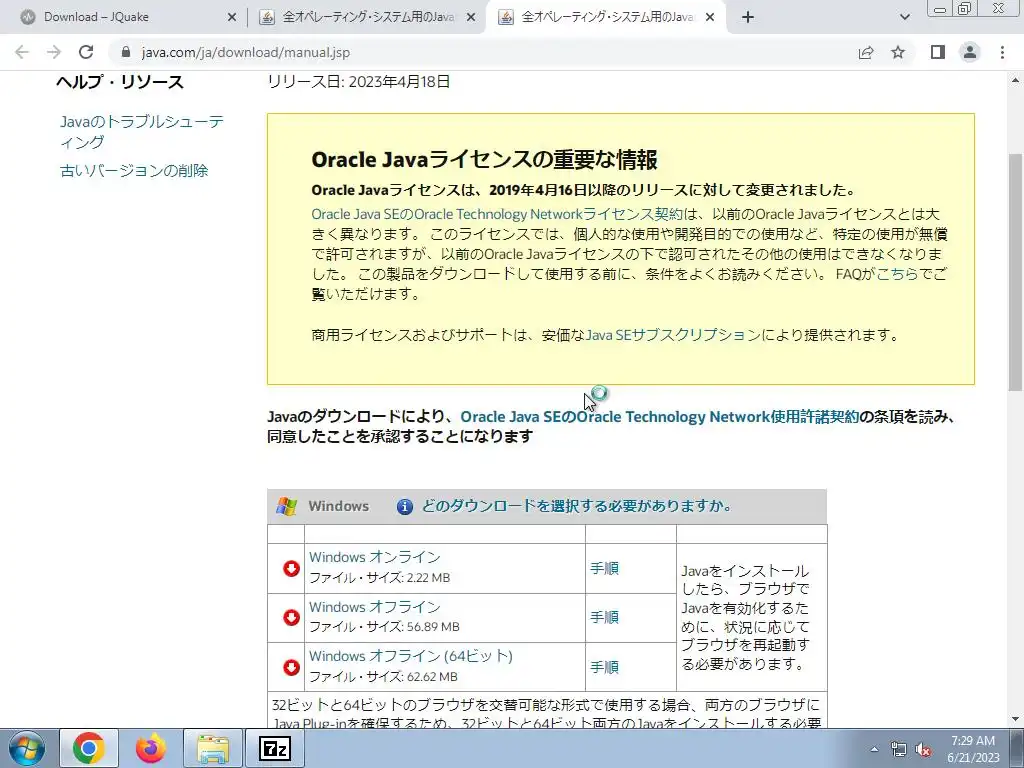
Task: Launch Firefox from the taskbar
Action: click(151, 748)
